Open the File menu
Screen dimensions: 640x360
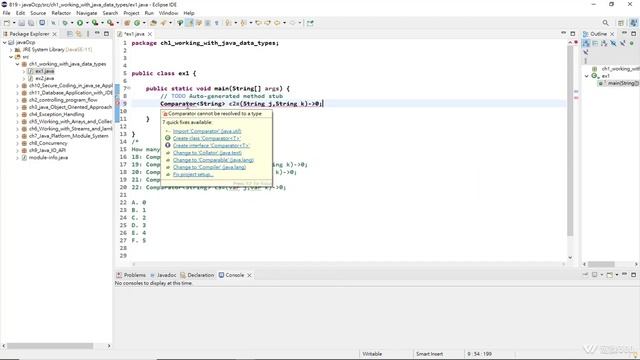coord(7,13)
